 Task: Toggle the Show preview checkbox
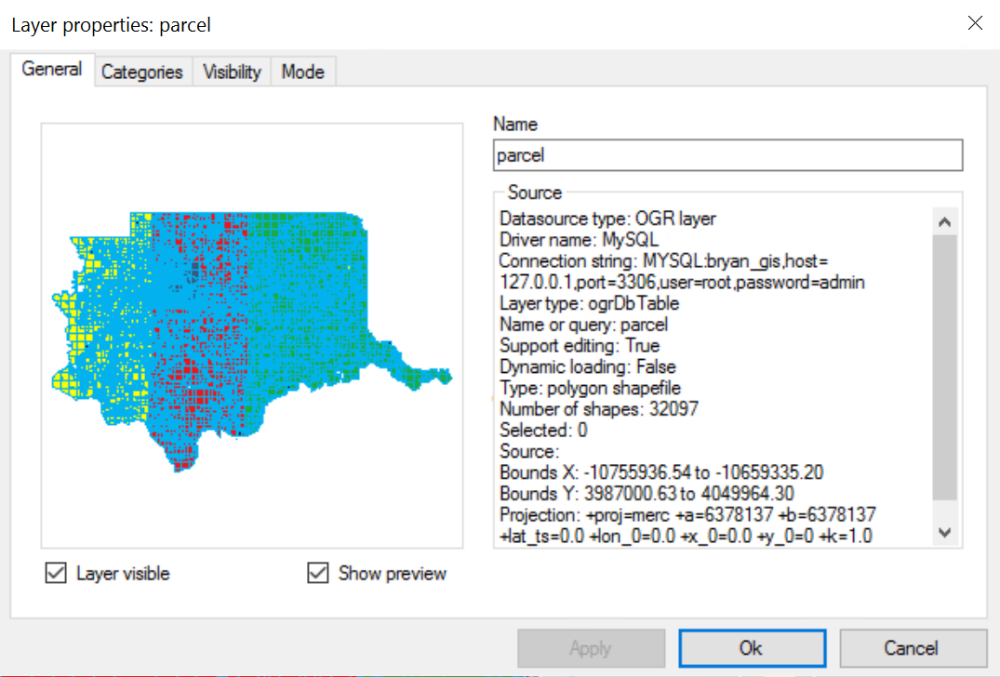tap(318, 573)
